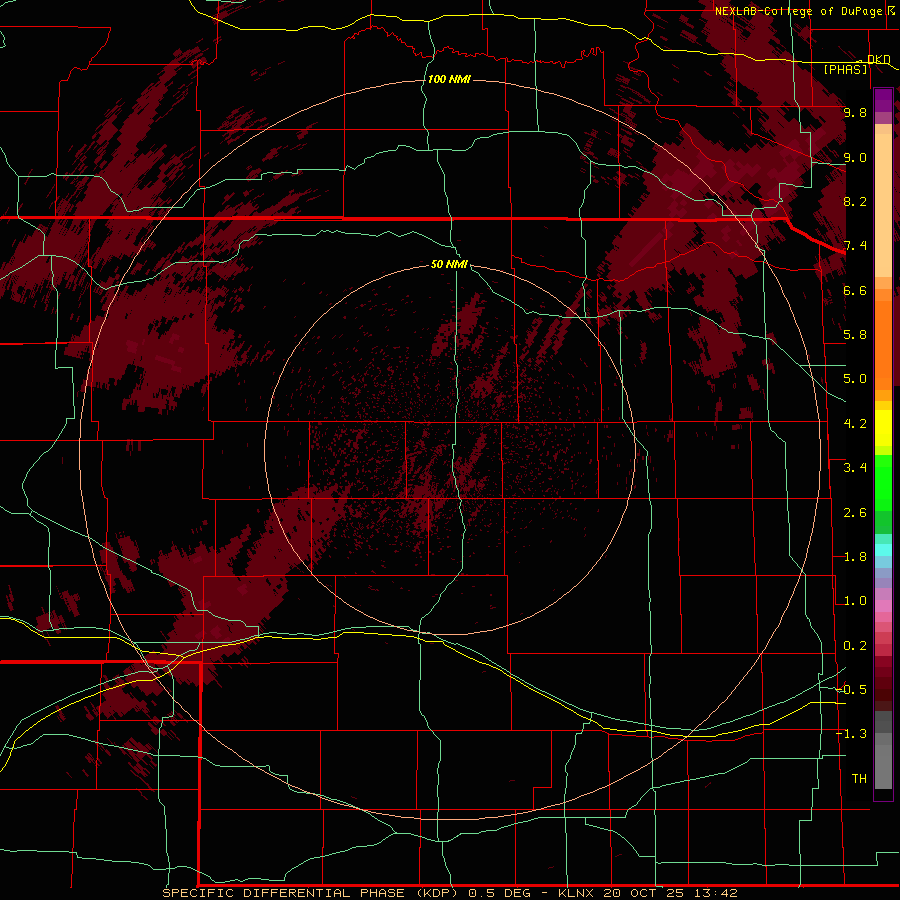Click the 50 NMI range ring label

(x=449, y=264)
